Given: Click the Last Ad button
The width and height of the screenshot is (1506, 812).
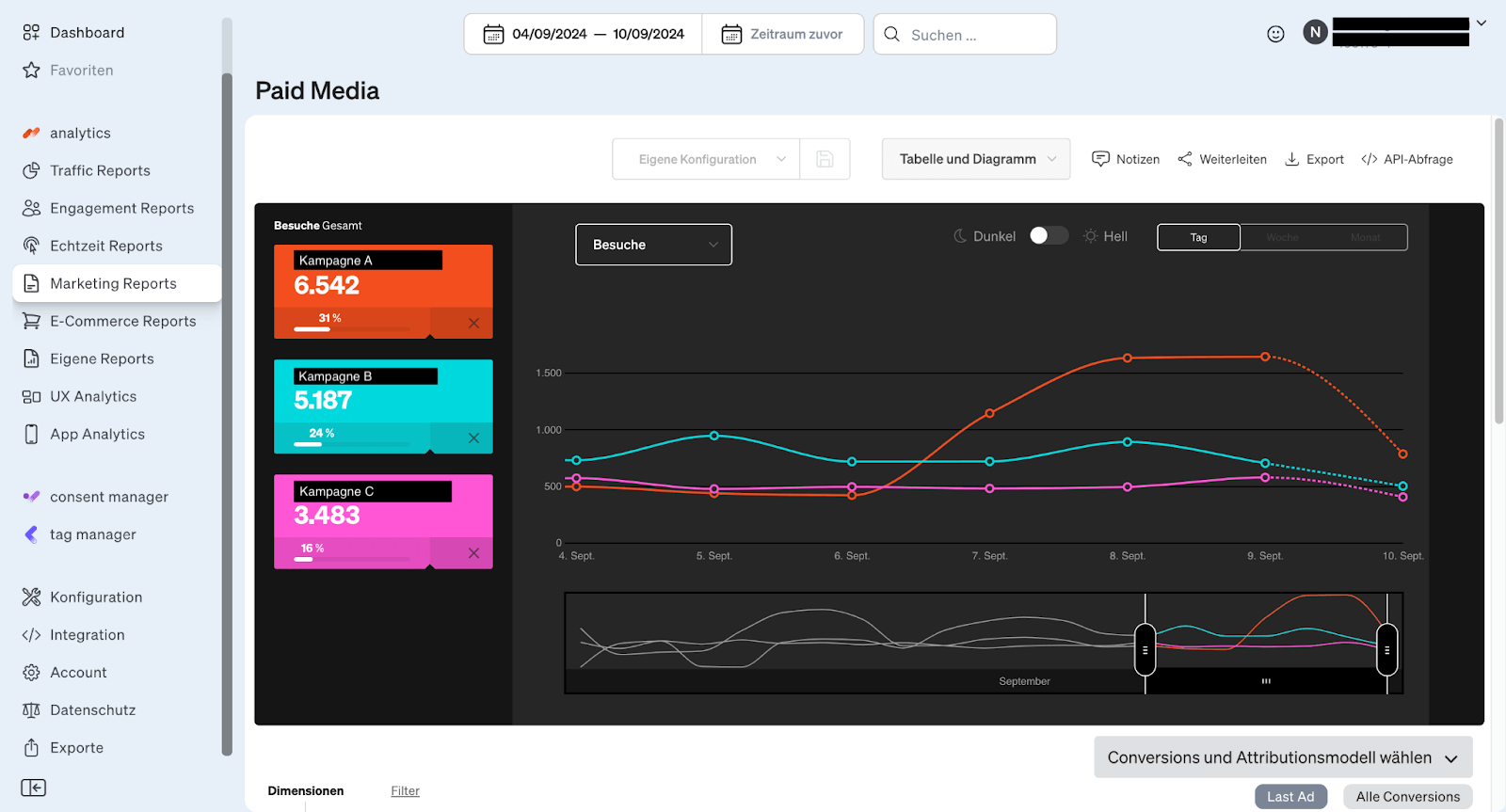Looking at the screenshot, I should [x=1290, y=797].
